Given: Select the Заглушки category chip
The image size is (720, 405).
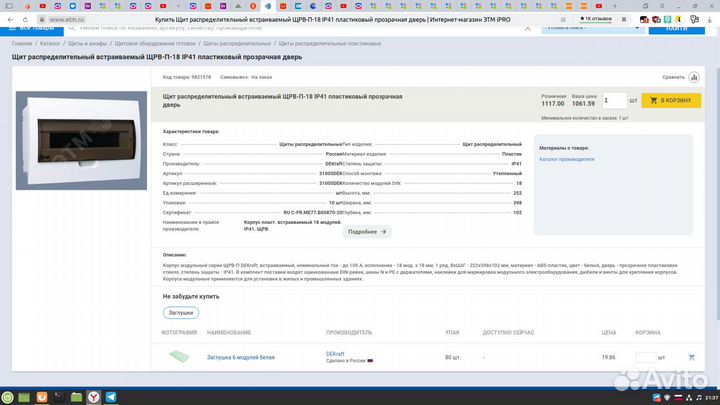Looking at the screenshot, I should click(x=181, y=312).
